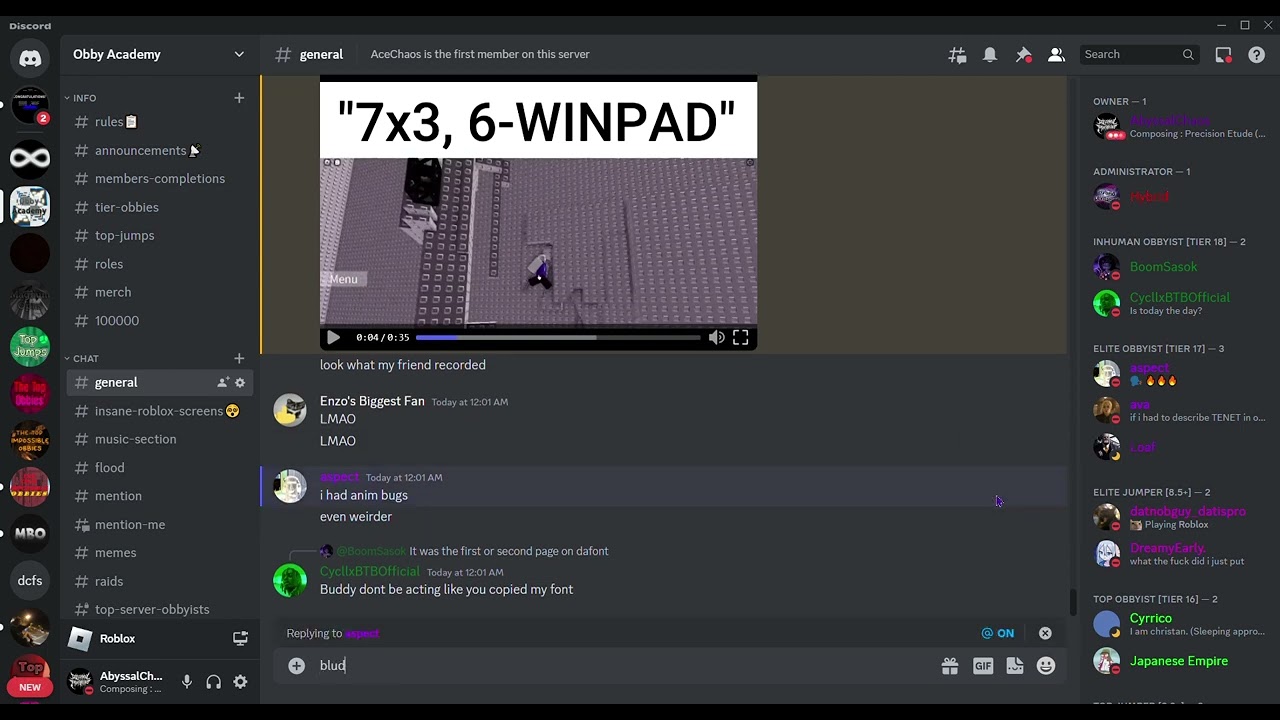The height and width of the screenshot is (720, 1280).
Task: Create invite icon on general channel
Action: (x=223, y=383)
